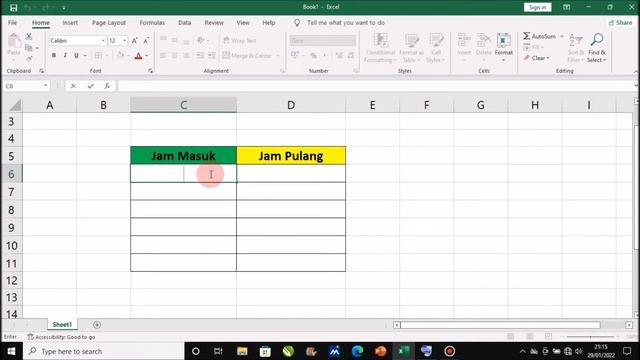The height and width of the screenshot is (360, 640).
Task: Toggle Italic formatting
Action: [65, 56]
